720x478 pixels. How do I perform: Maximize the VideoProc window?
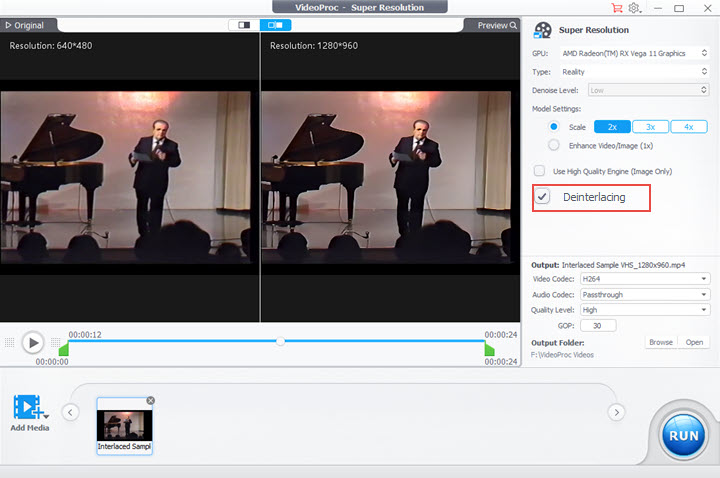(x=679, y=8)
